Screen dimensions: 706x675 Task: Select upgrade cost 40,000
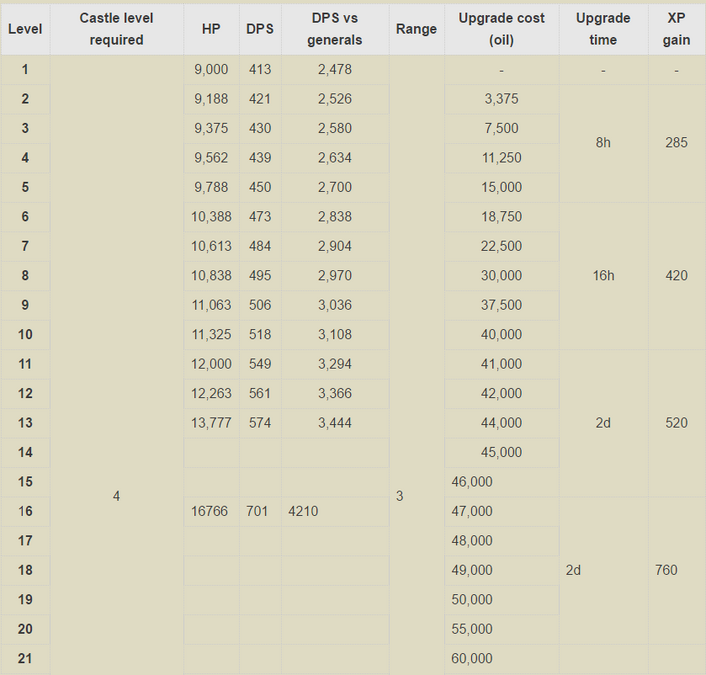pyautogui.click(x=502, y=335)
